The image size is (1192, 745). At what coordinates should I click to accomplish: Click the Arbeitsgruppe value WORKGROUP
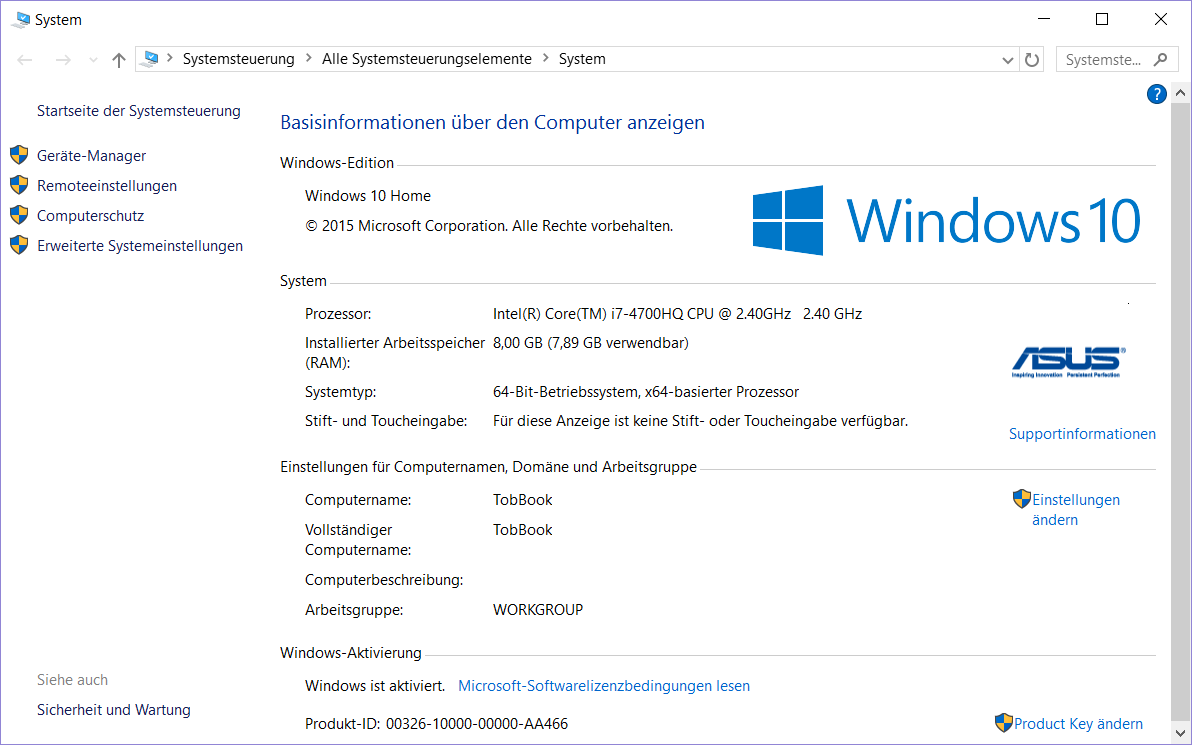(537, 610)
